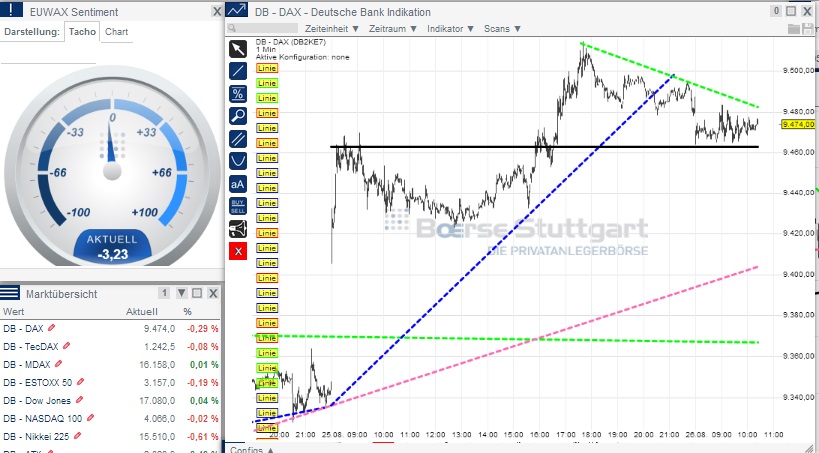Image resolution: width=819 pixels, height=453 pixels.
Task: Click the -0,61 % Nikkei change value
Action: (203, 436)
